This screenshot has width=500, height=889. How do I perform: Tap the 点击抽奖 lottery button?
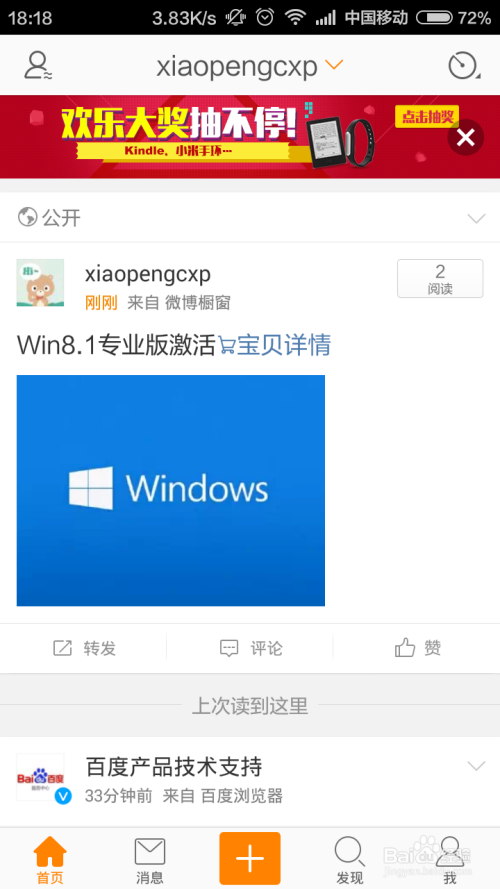tap(427, 117)
